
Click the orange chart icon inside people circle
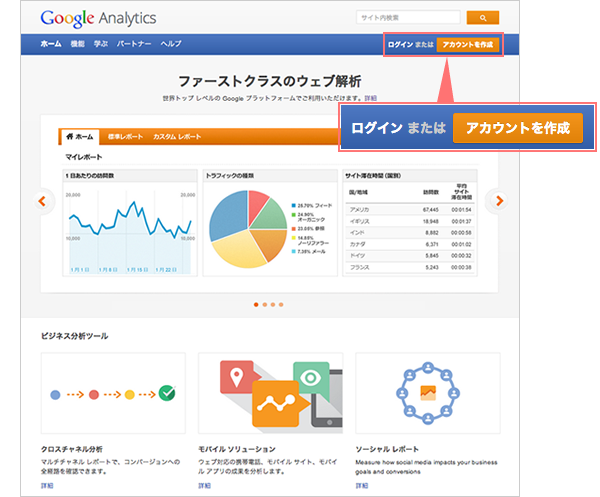(428, 393)
